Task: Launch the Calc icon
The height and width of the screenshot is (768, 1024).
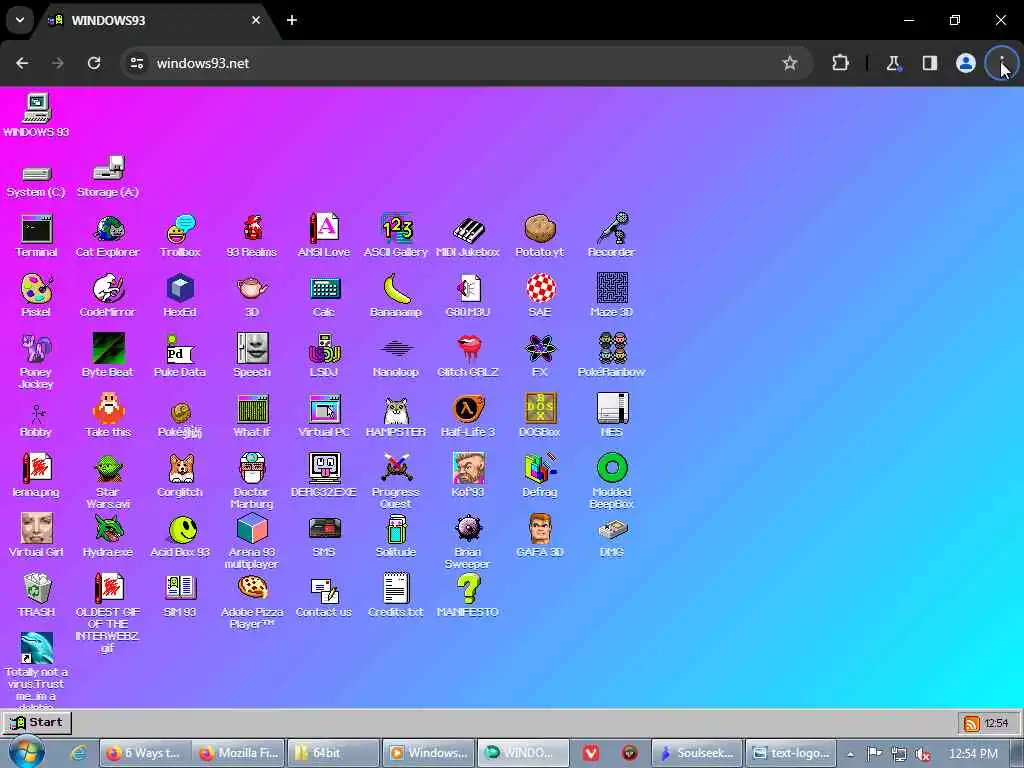Action: tap(325, 289)
